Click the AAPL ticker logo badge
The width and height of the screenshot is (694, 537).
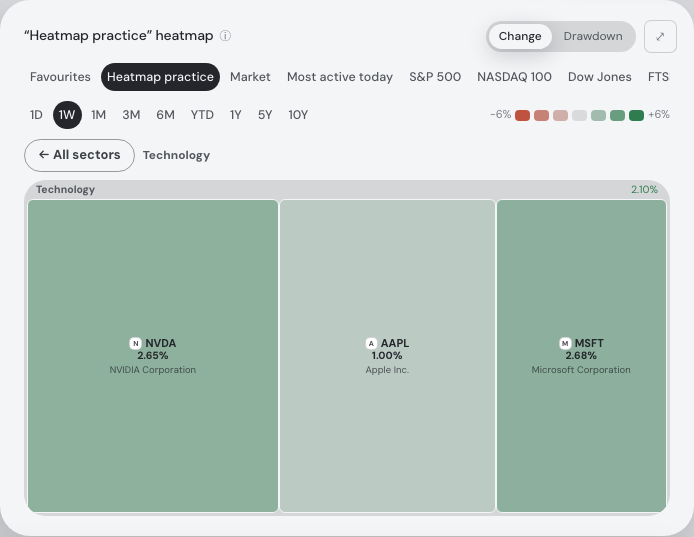(x=371, y=343)
